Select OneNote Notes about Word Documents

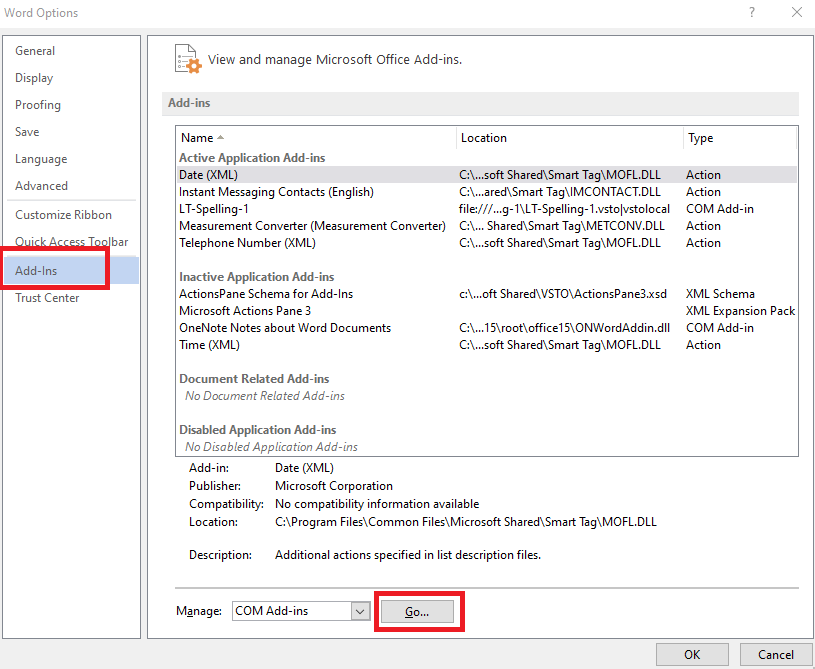(x=487, y=328)
